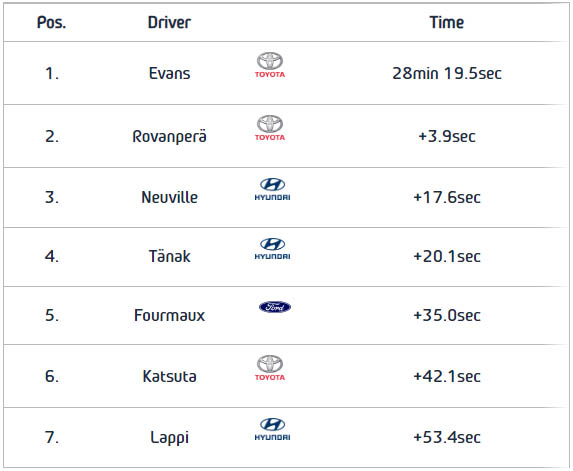
Task: Click the +35.0sec time gap
Action: [x=447, y=315]
